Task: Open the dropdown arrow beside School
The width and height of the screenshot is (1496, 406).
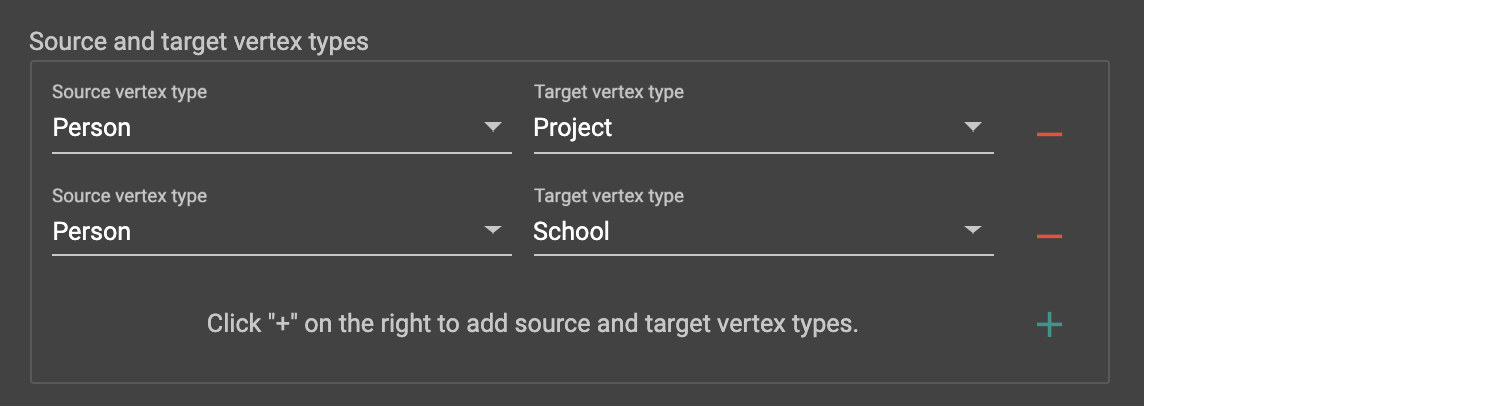Action: coord(973,230)
